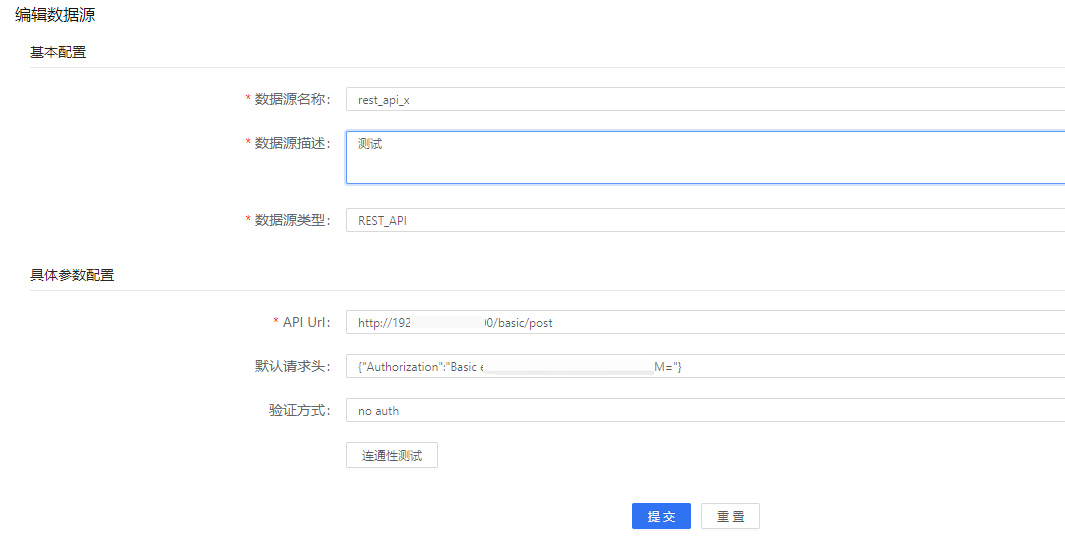Click the 数据源名称 label text

click(x=291, y=99)
